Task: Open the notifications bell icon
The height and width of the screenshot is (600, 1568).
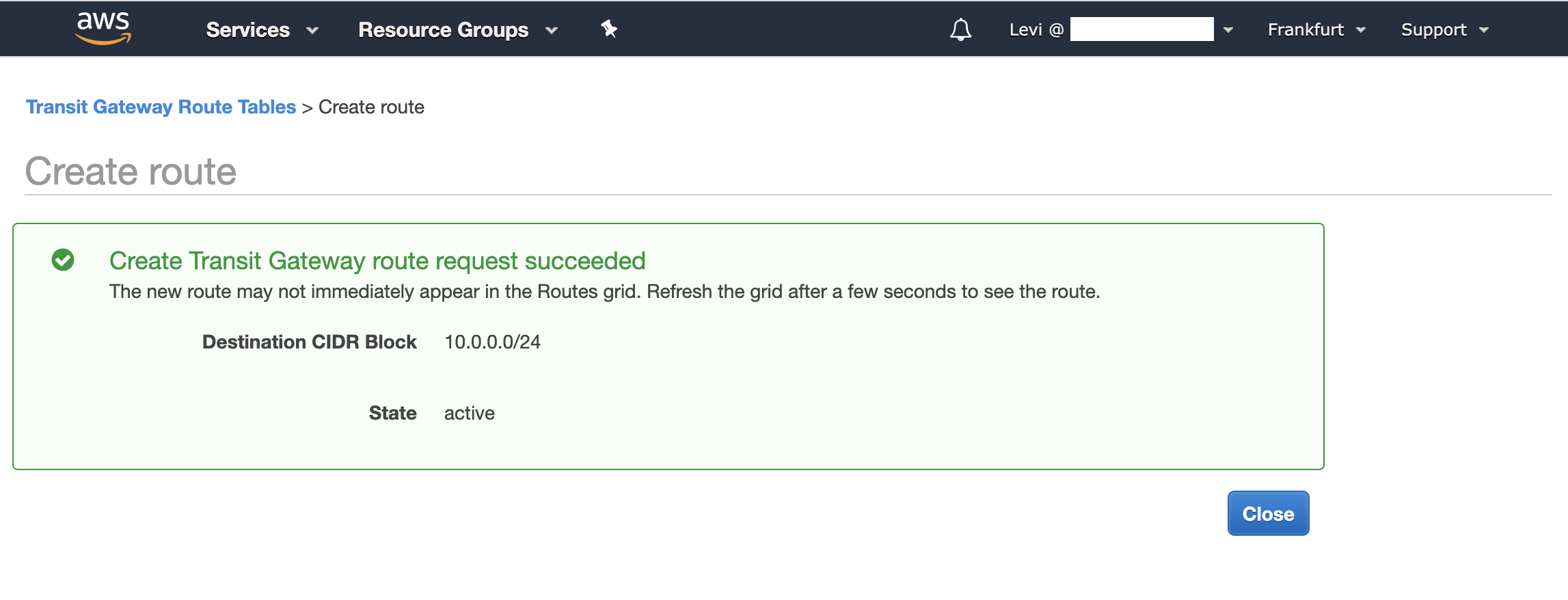Action: [960, 29]
